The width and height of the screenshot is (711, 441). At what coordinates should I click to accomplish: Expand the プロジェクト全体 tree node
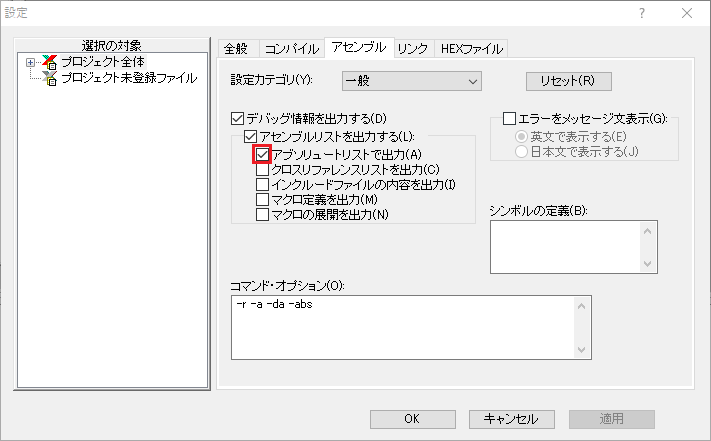(x=31, y=62)
